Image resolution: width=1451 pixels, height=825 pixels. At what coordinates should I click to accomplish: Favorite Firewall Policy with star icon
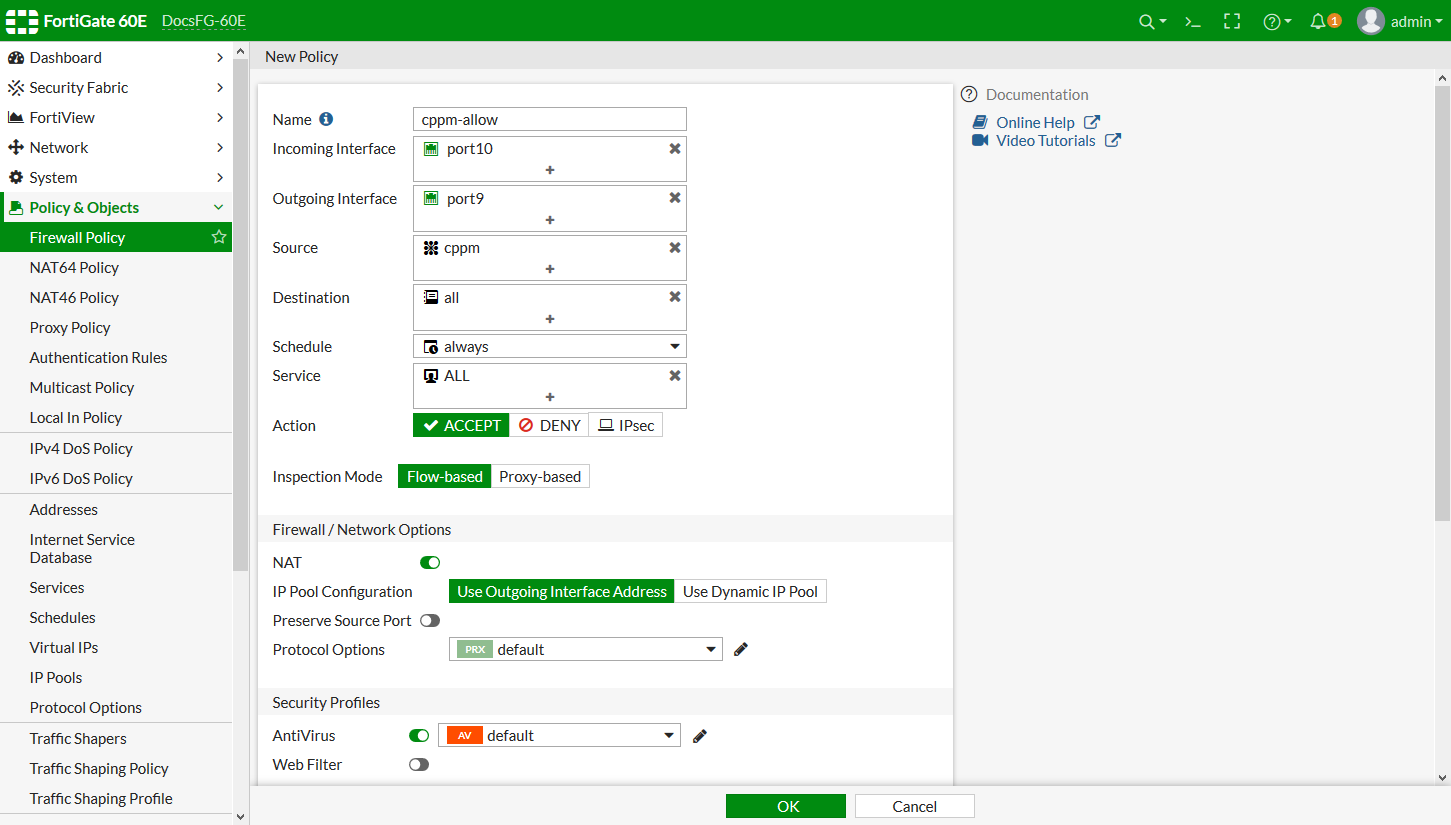point(219,237)
